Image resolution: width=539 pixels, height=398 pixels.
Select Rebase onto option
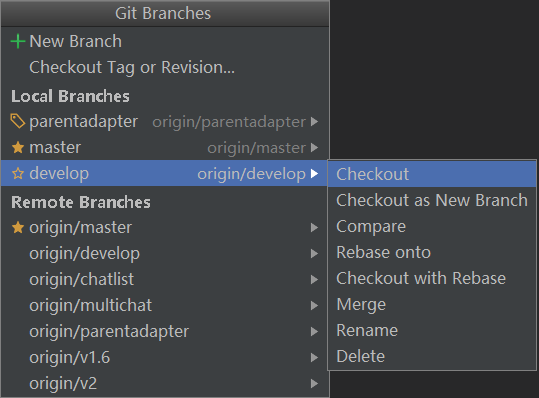click(x=432, y=252)
